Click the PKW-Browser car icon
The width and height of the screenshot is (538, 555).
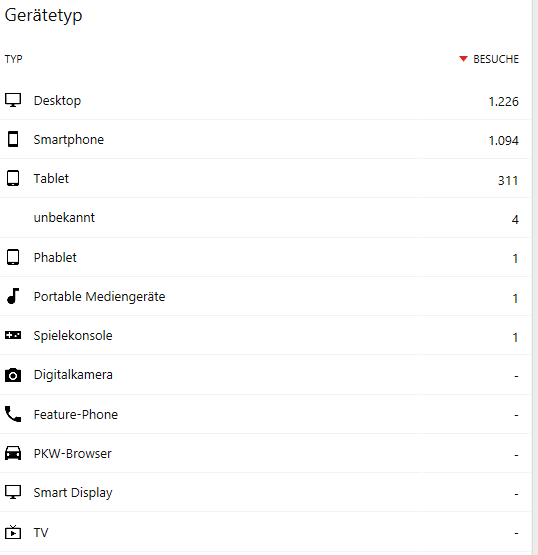click(13, 453)
